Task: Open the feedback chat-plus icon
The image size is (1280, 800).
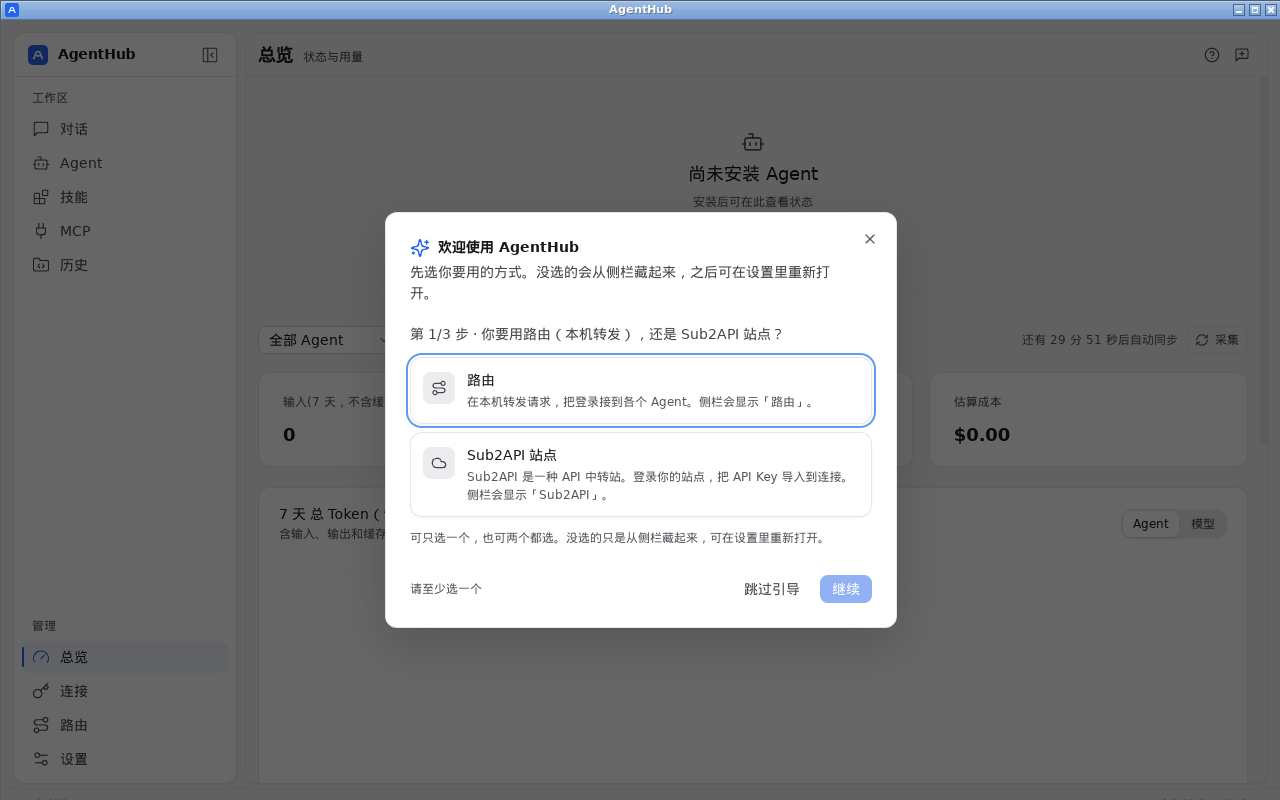Action: (1242, 55)
